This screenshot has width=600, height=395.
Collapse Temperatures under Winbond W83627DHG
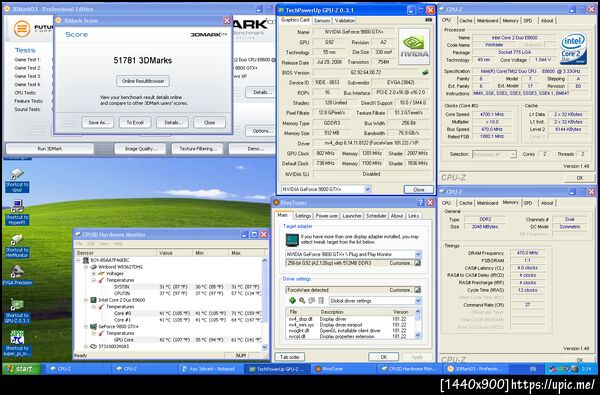pyautogui.click(x=94, y=280)
